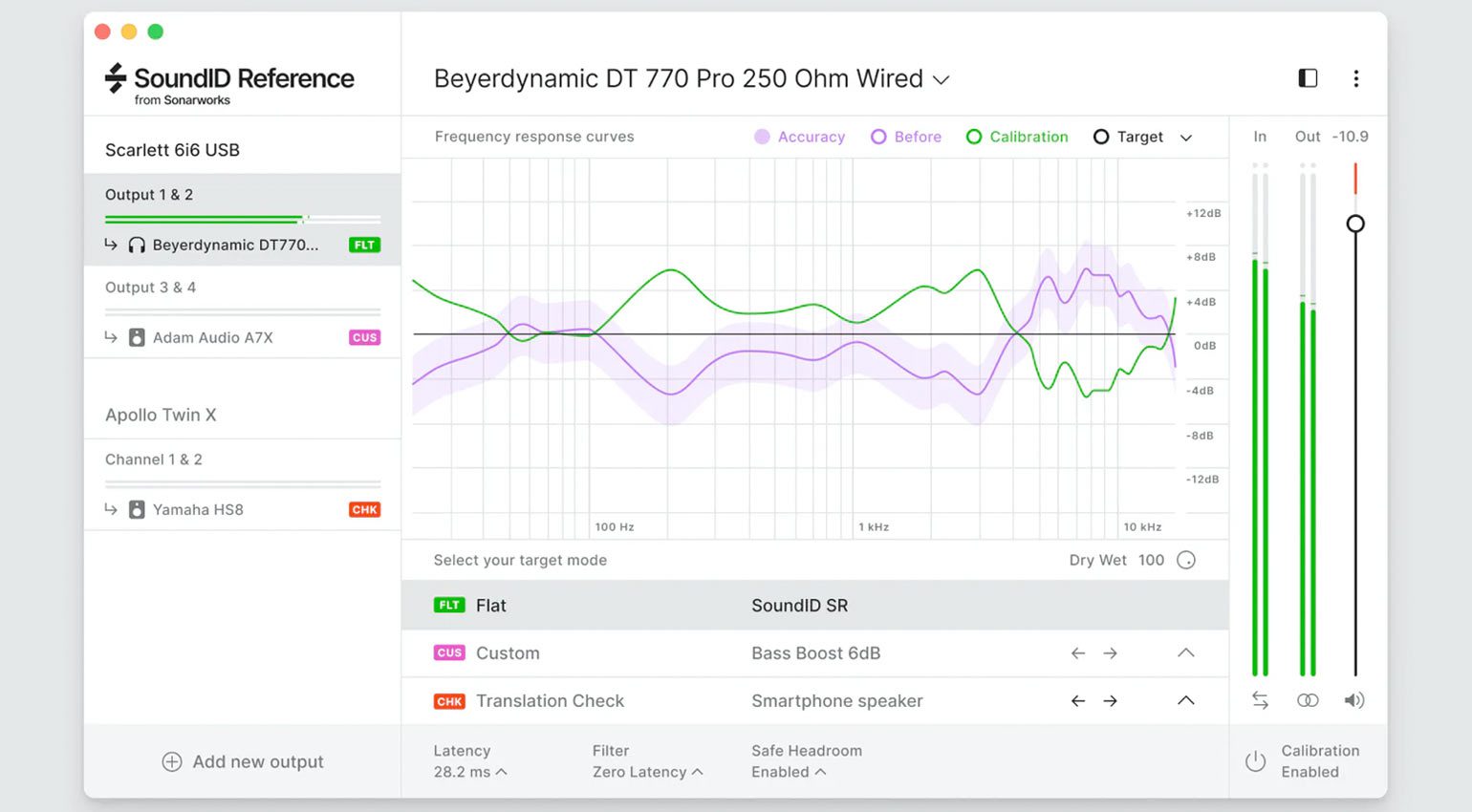The height and width of the screenshot is (812, 1472).
Task: Select the Scarlett 6i6 USB device
Action: (172, 150)
